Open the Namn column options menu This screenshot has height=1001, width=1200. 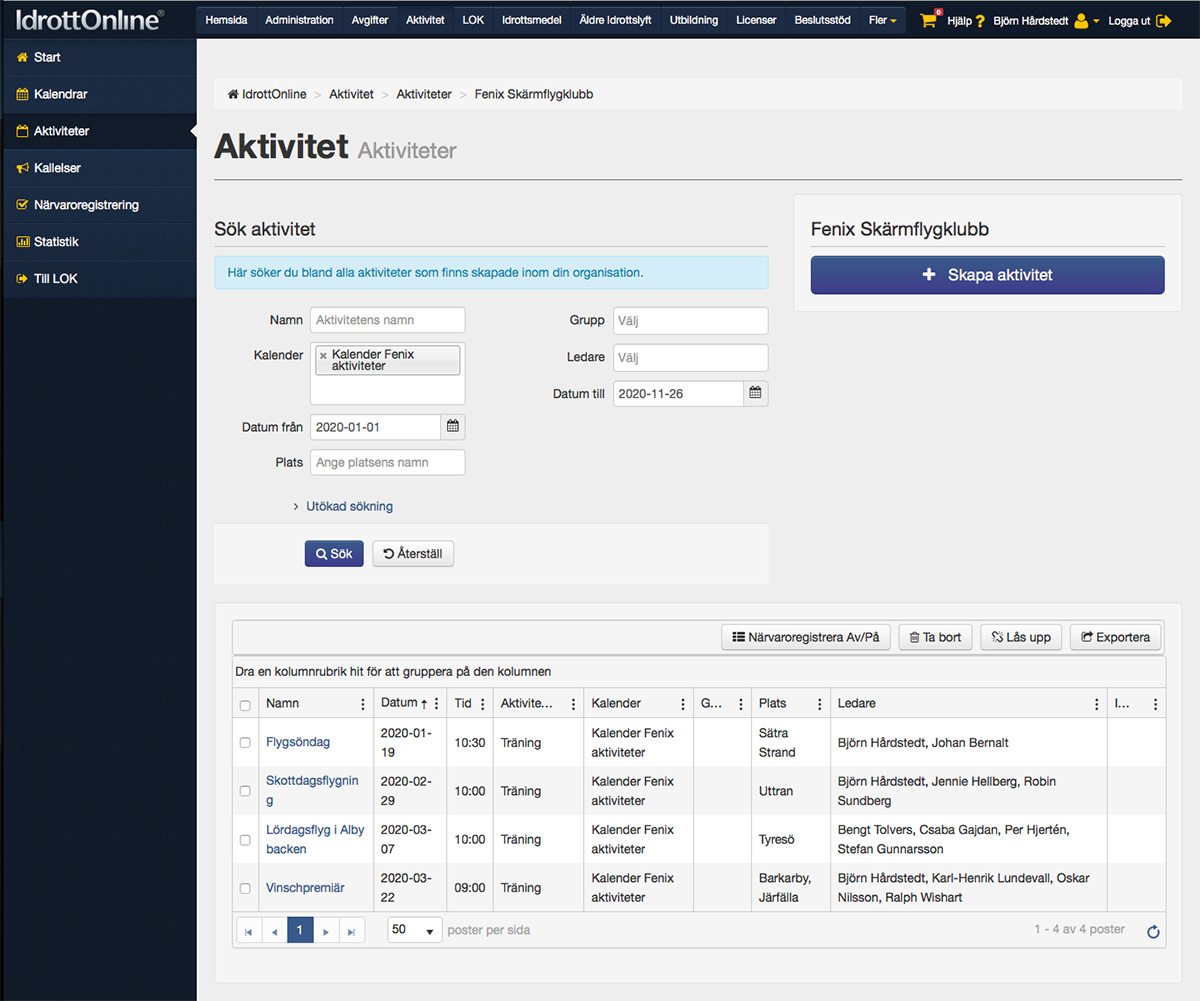[363, 704]
